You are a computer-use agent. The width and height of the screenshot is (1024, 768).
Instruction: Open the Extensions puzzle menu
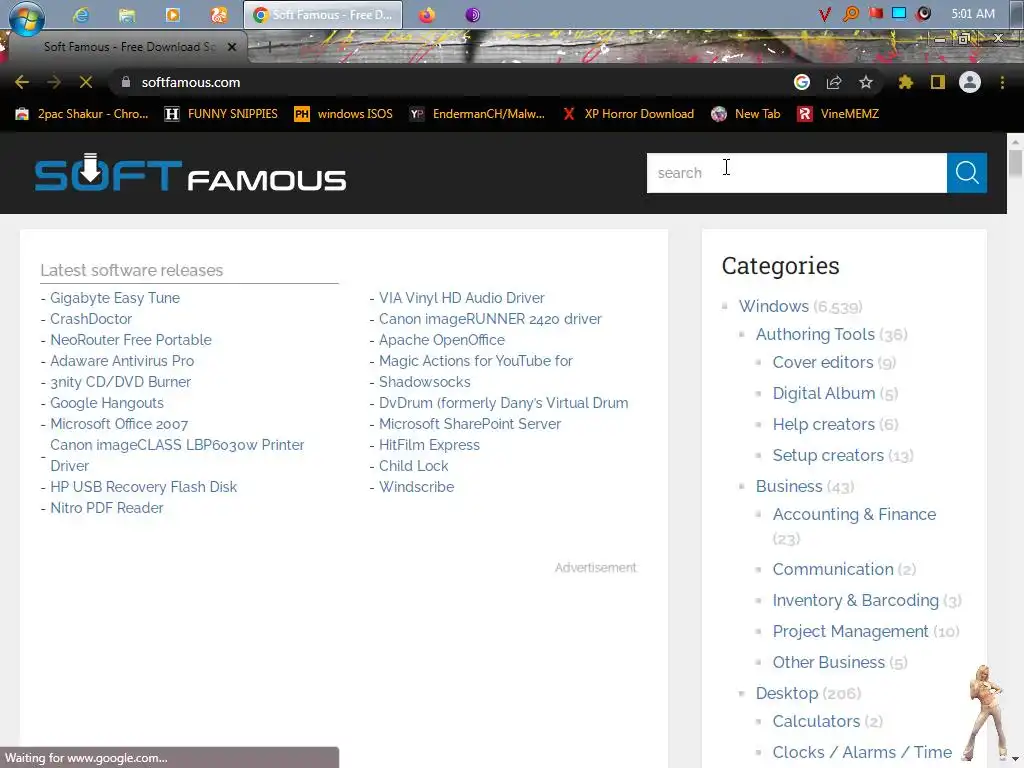(x=906, y=82)
